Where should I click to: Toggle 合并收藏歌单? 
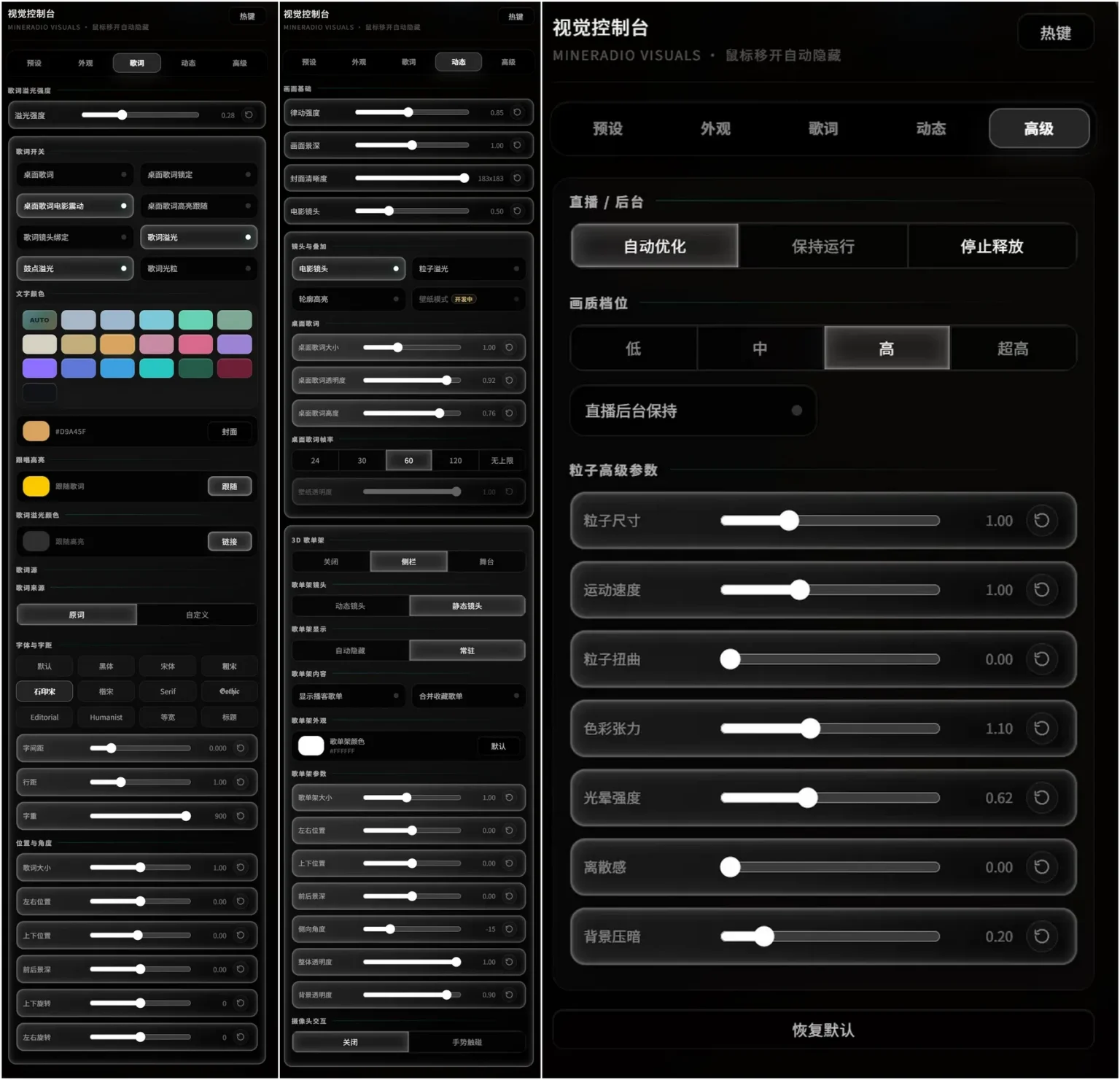469,696
